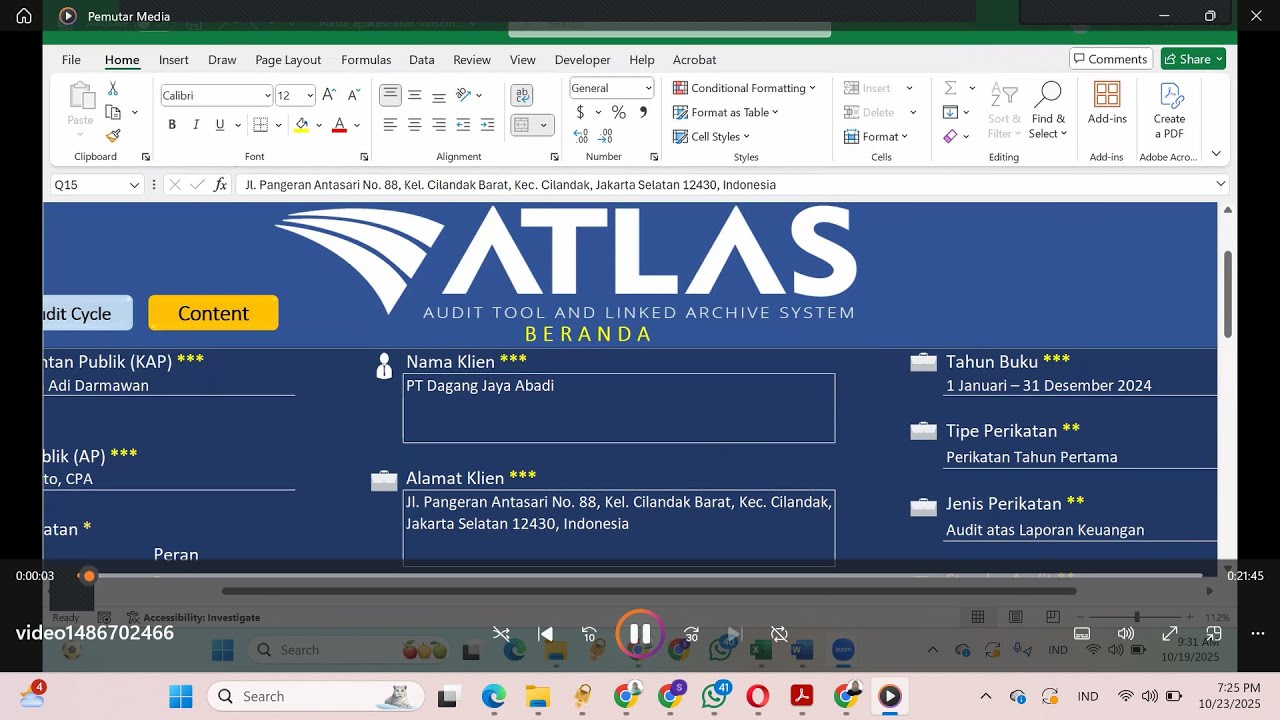Viewport: 1280px width, 720px height.
Task: Apply Comma Style number format
Action: pyautogui.click(x=643, y=112)
